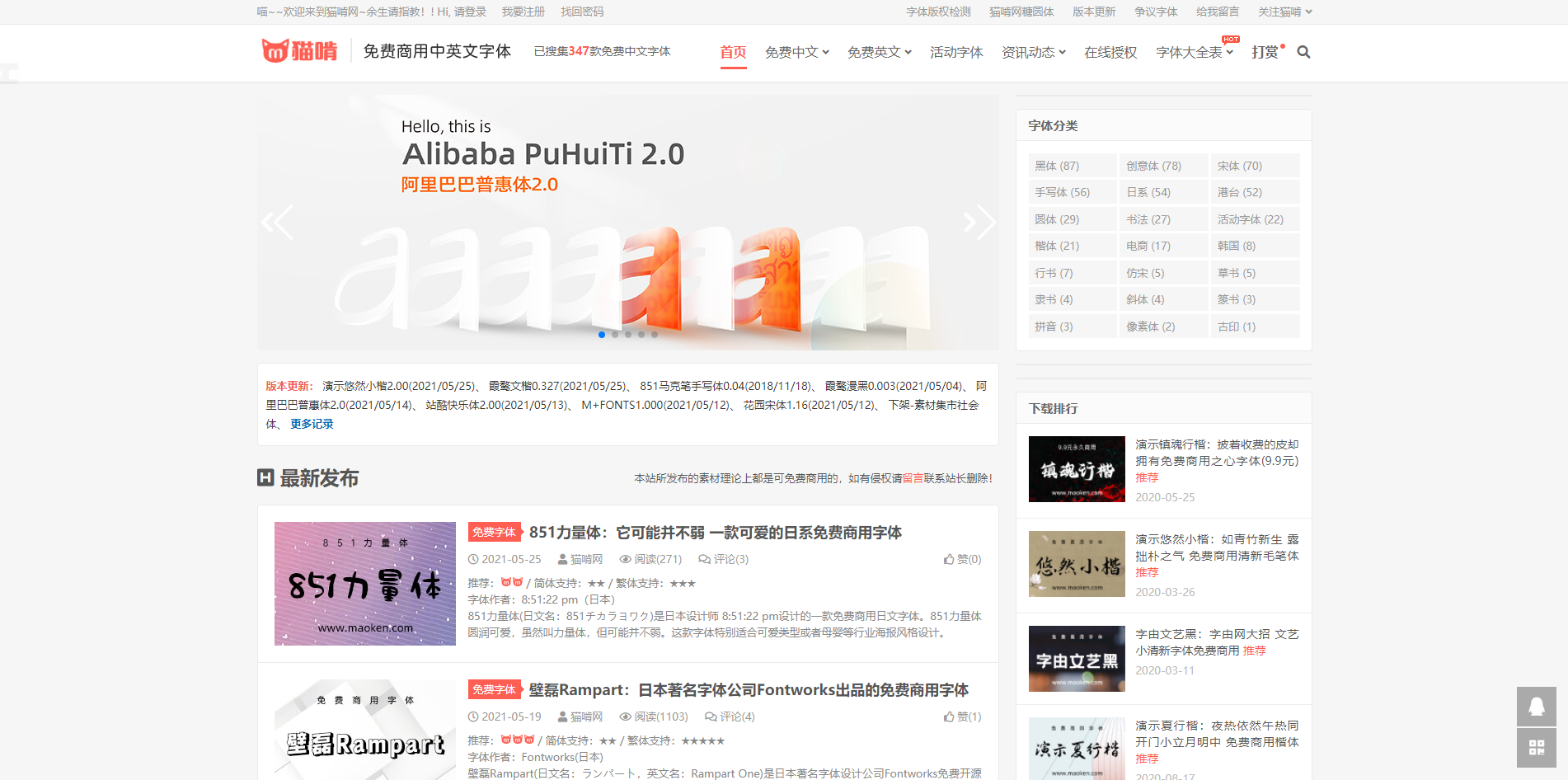The height and width of the screenshot is (780, 1568).
Task: Select 电商 (17) font category
Action: click(1164, 246)
